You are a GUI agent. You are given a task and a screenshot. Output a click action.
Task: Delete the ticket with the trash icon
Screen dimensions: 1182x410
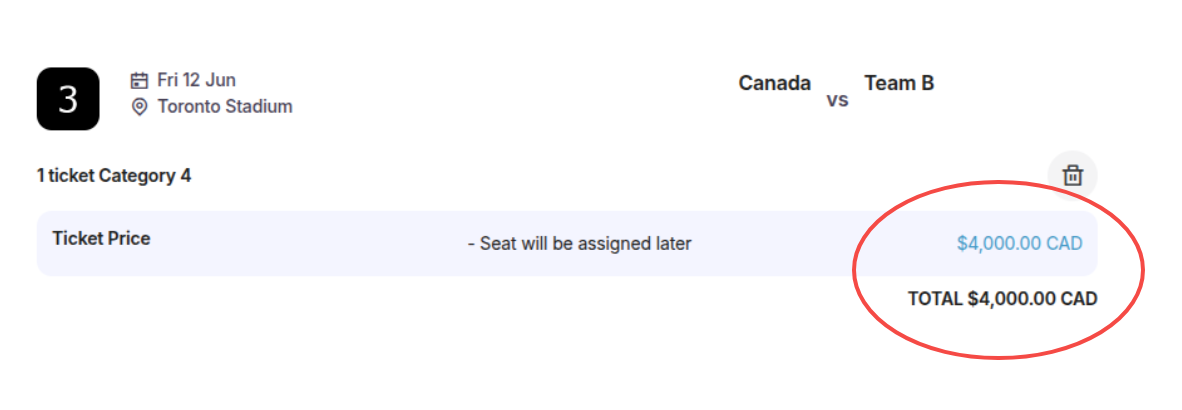click(1072, 175)
